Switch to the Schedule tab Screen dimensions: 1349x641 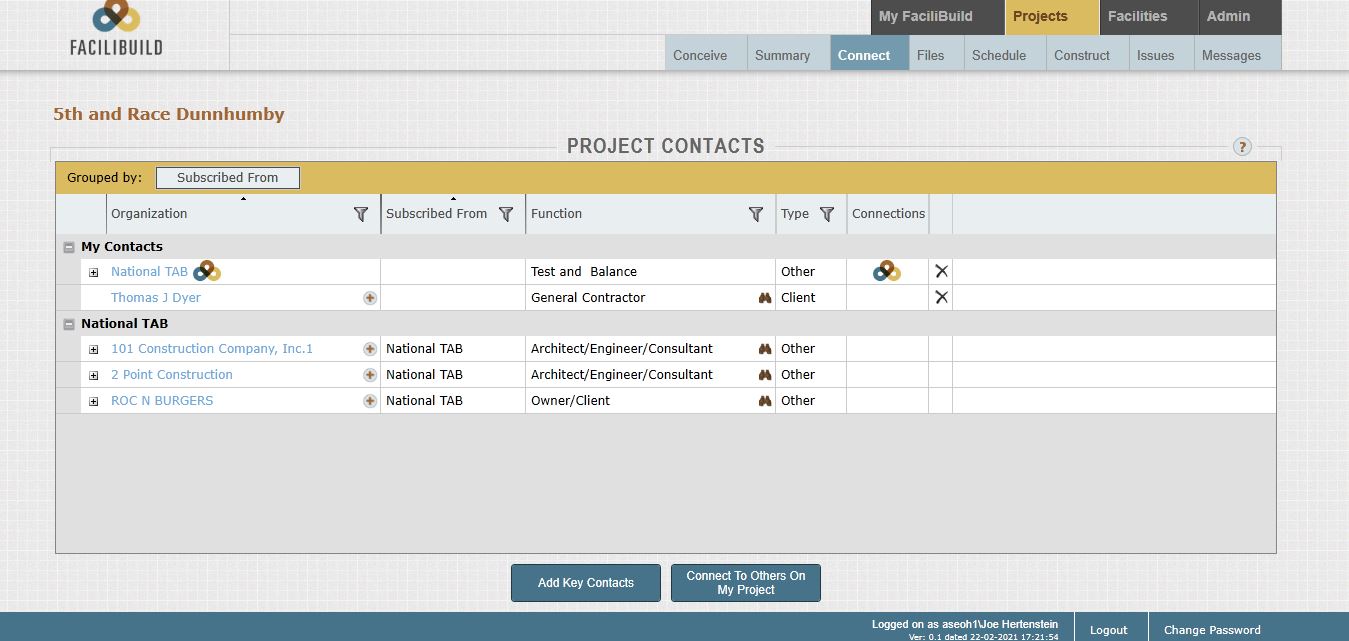pyautogui.click(x=998, y=55)
